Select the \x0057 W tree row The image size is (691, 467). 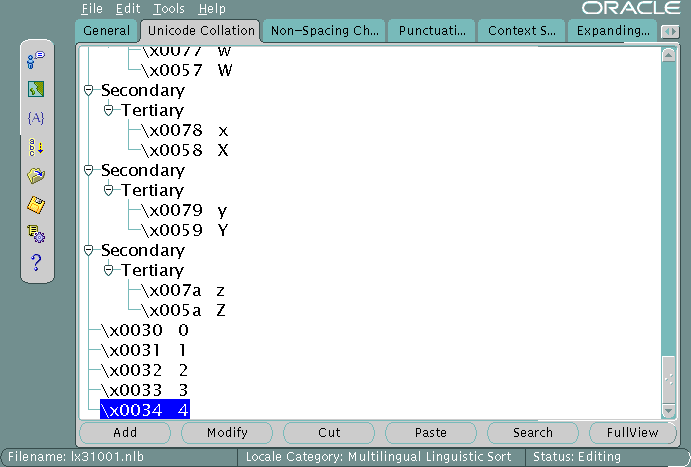[186, 70]
